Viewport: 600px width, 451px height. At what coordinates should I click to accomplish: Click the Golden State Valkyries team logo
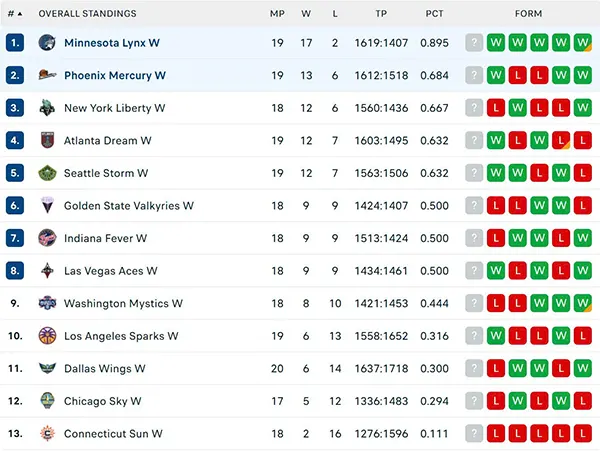(47, 205)
